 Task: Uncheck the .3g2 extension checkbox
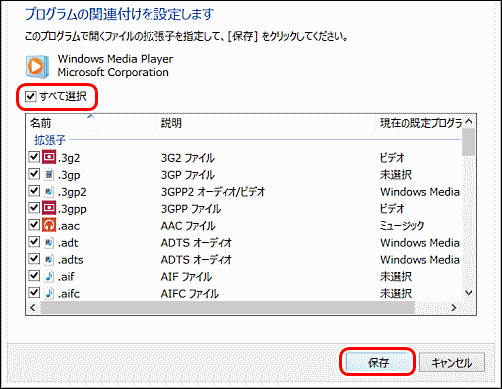[x=34, y=157]
